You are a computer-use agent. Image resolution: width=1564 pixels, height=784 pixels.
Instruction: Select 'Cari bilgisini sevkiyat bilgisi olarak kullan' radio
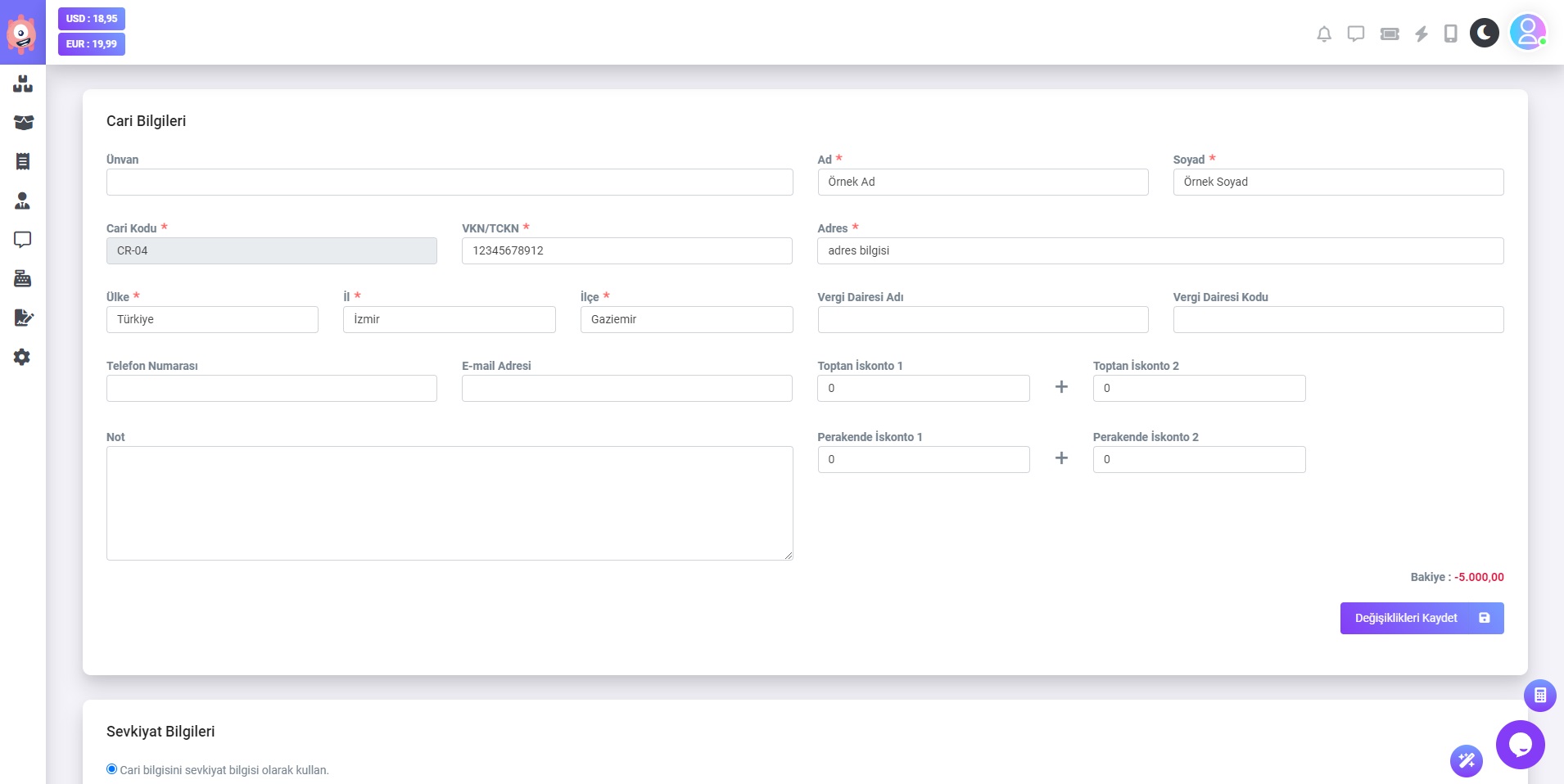pos(112,769)
